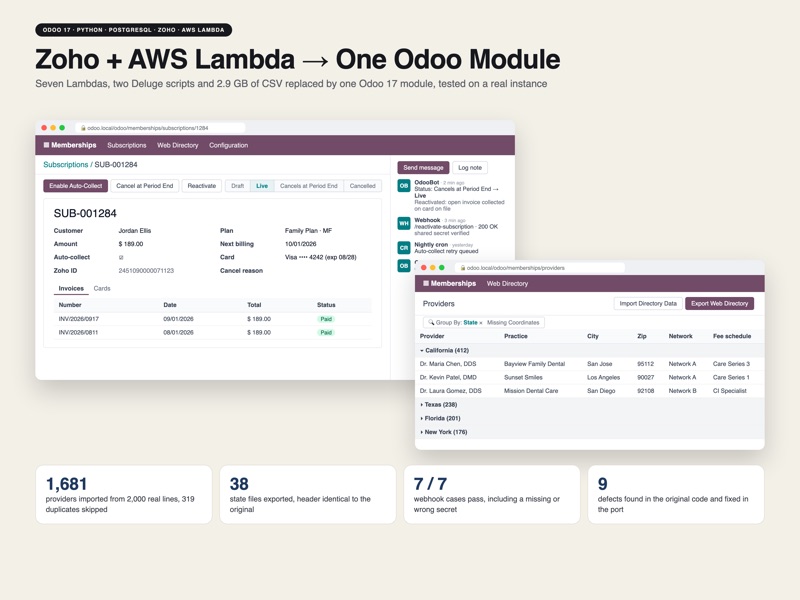Click the Reactivate button
800x600 pixels.
[202, 186]
